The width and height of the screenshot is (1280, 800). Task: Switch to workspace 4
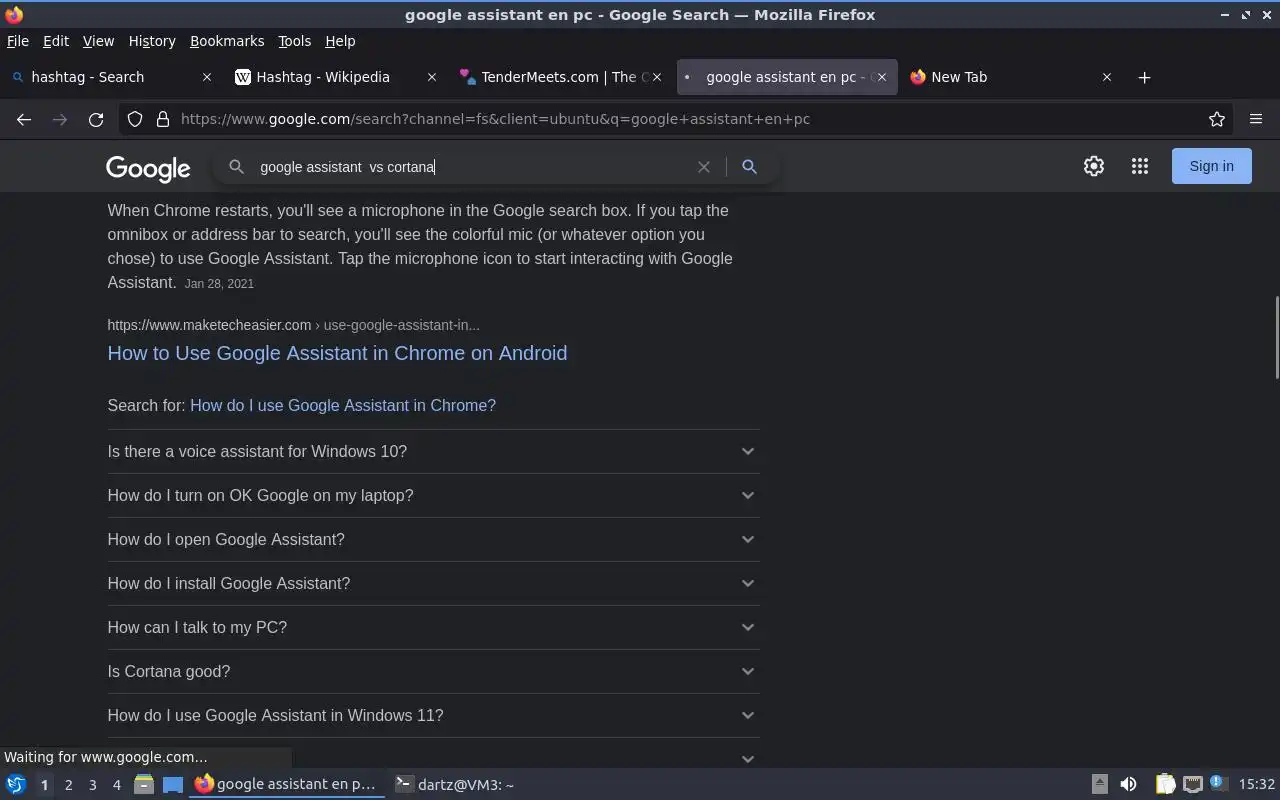tap(116, 785)
